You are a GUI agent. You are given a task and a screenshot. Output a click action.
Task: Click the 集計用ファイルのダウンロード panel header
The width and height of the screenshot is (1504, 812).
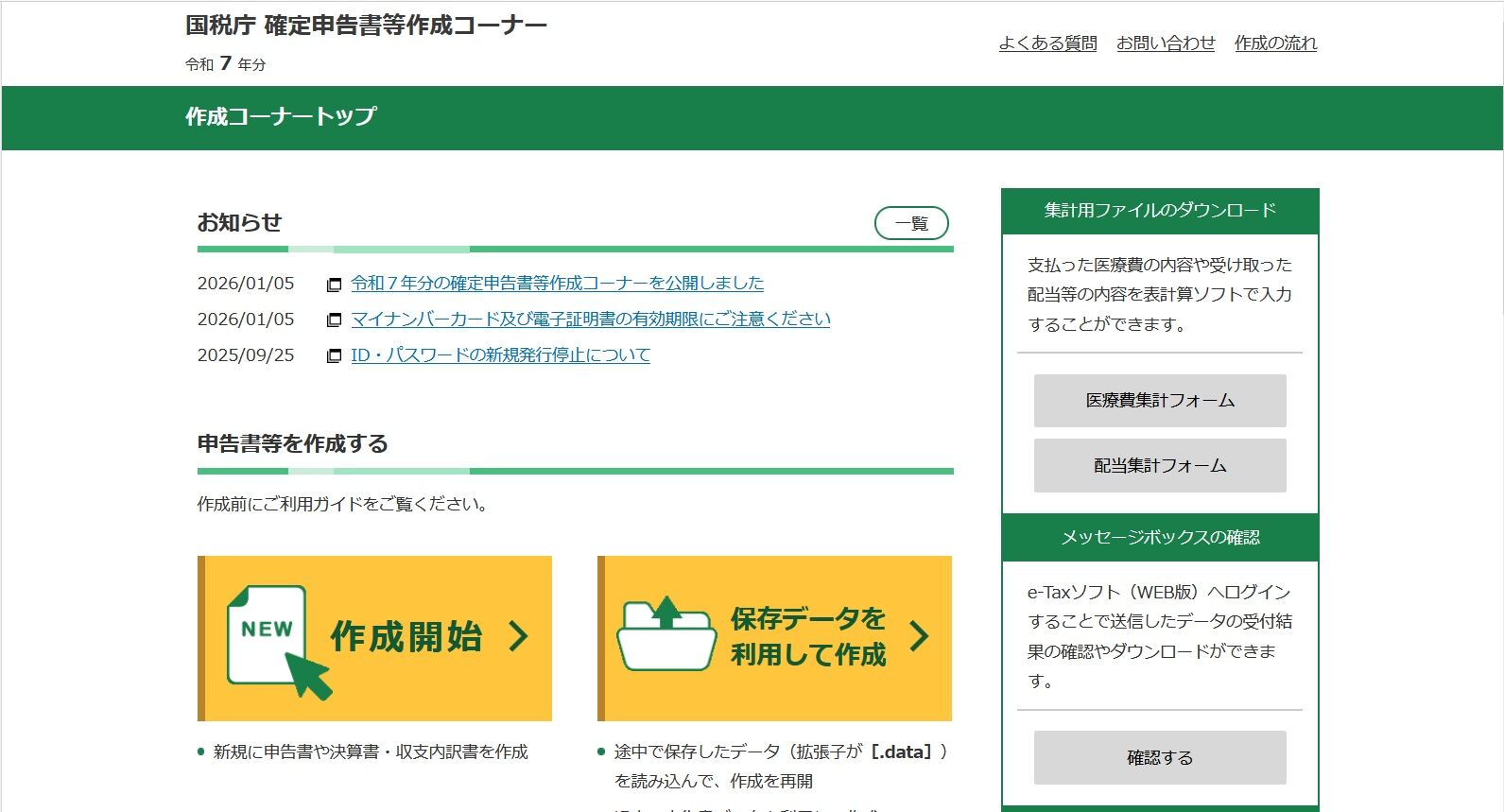tap(1160, 211)
